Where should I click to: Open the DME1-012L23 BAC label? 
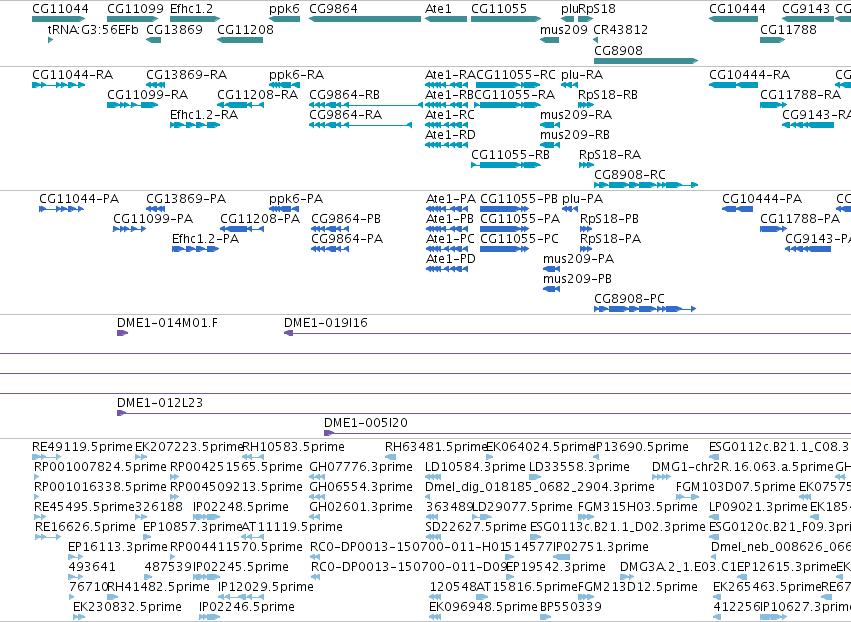160,403
